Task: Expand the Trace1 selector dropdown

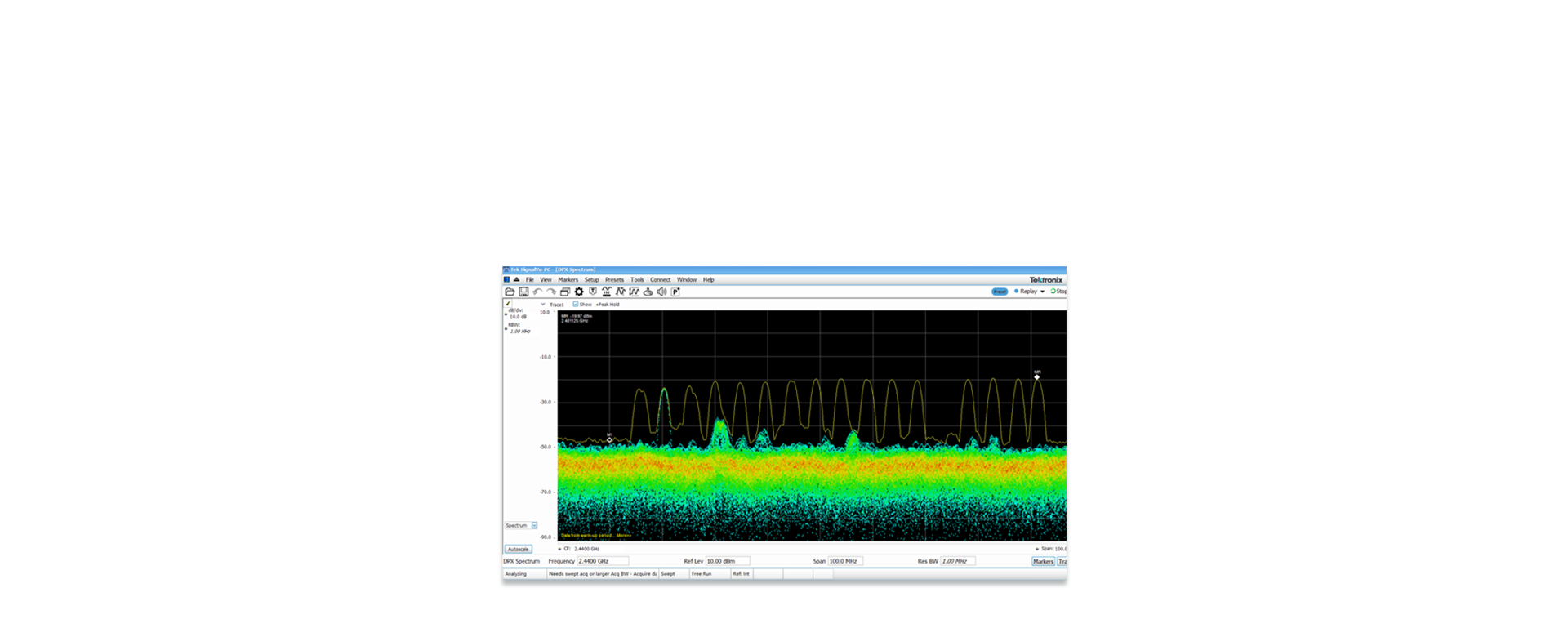Action: tap(543, 305)
